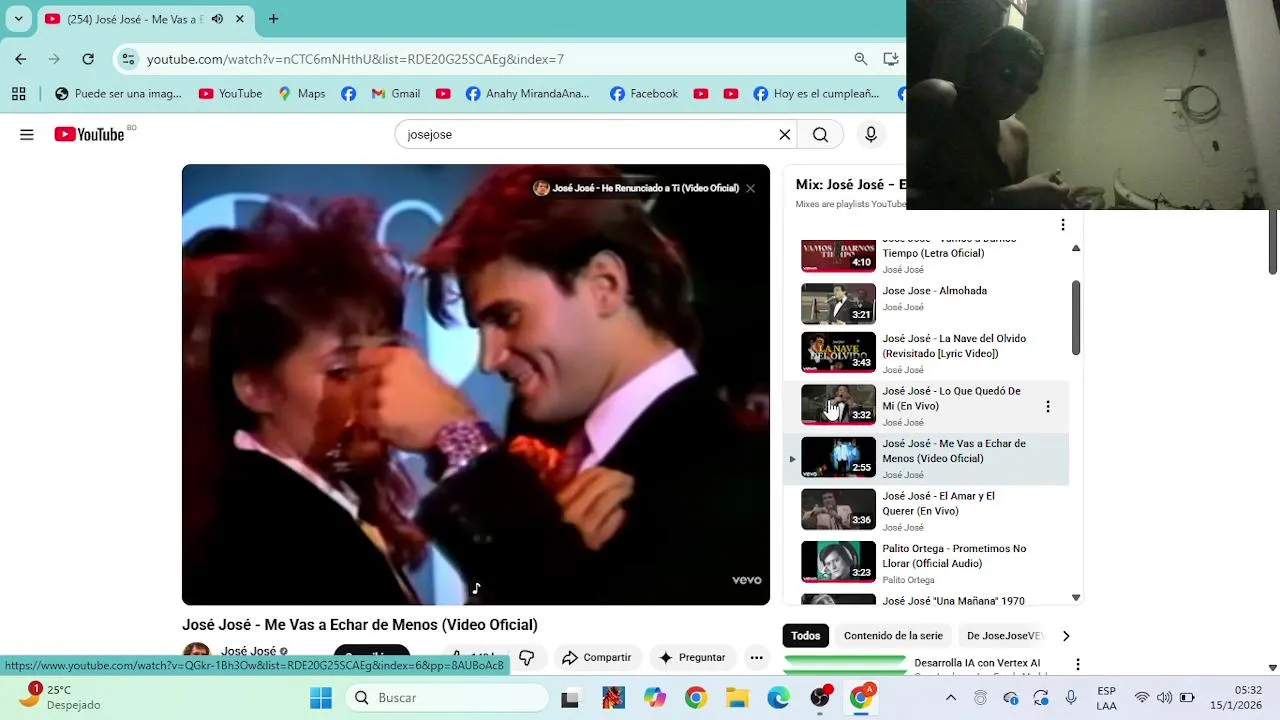Viewport: 1280px width, 720px height.
Task: Open Microsoft Edge from the taskbar
Action: [778, 697]
